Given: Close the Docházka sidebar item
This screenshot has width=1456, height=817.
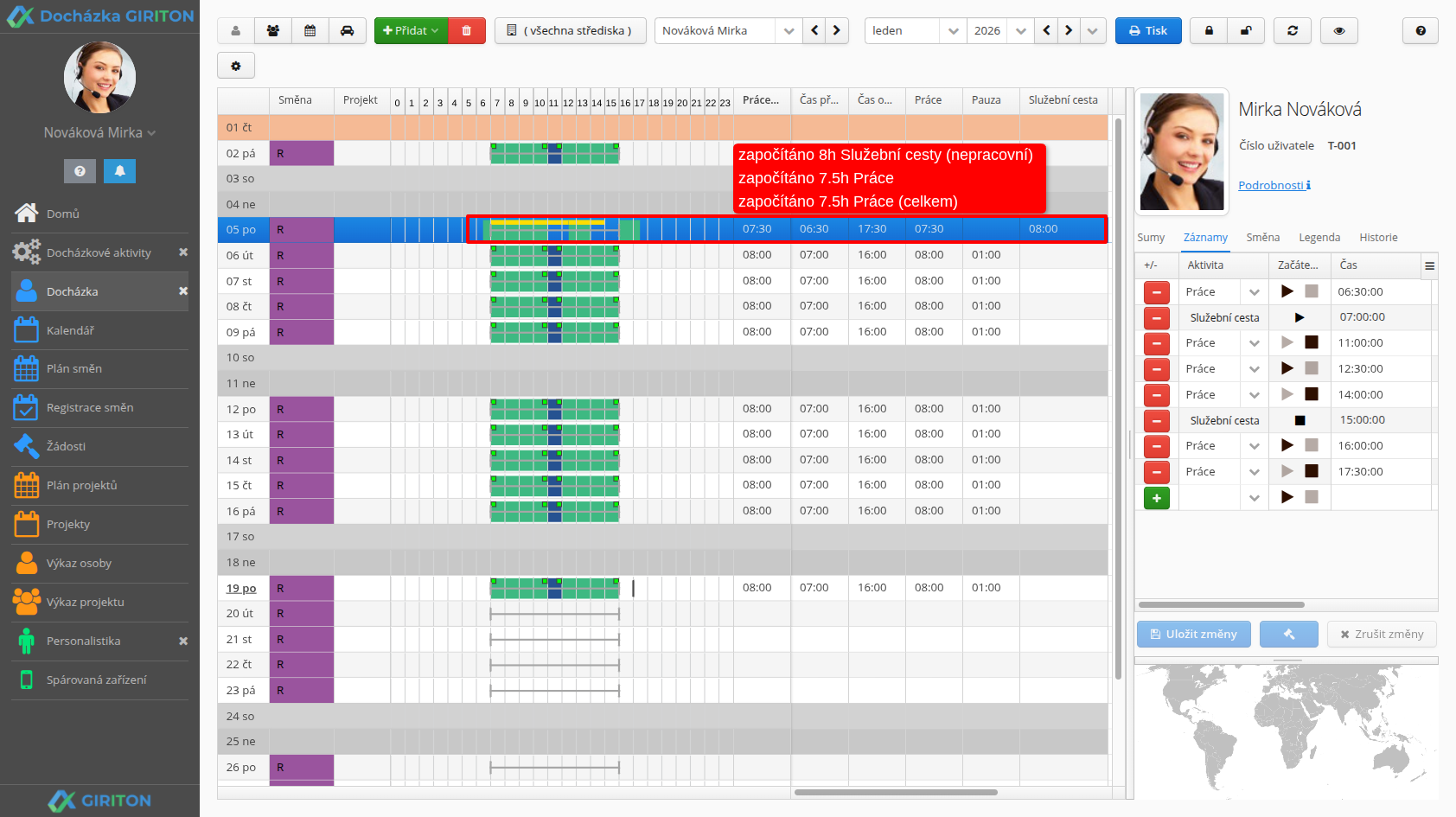Looking at the screenshot, I should [x=183, y=291].
